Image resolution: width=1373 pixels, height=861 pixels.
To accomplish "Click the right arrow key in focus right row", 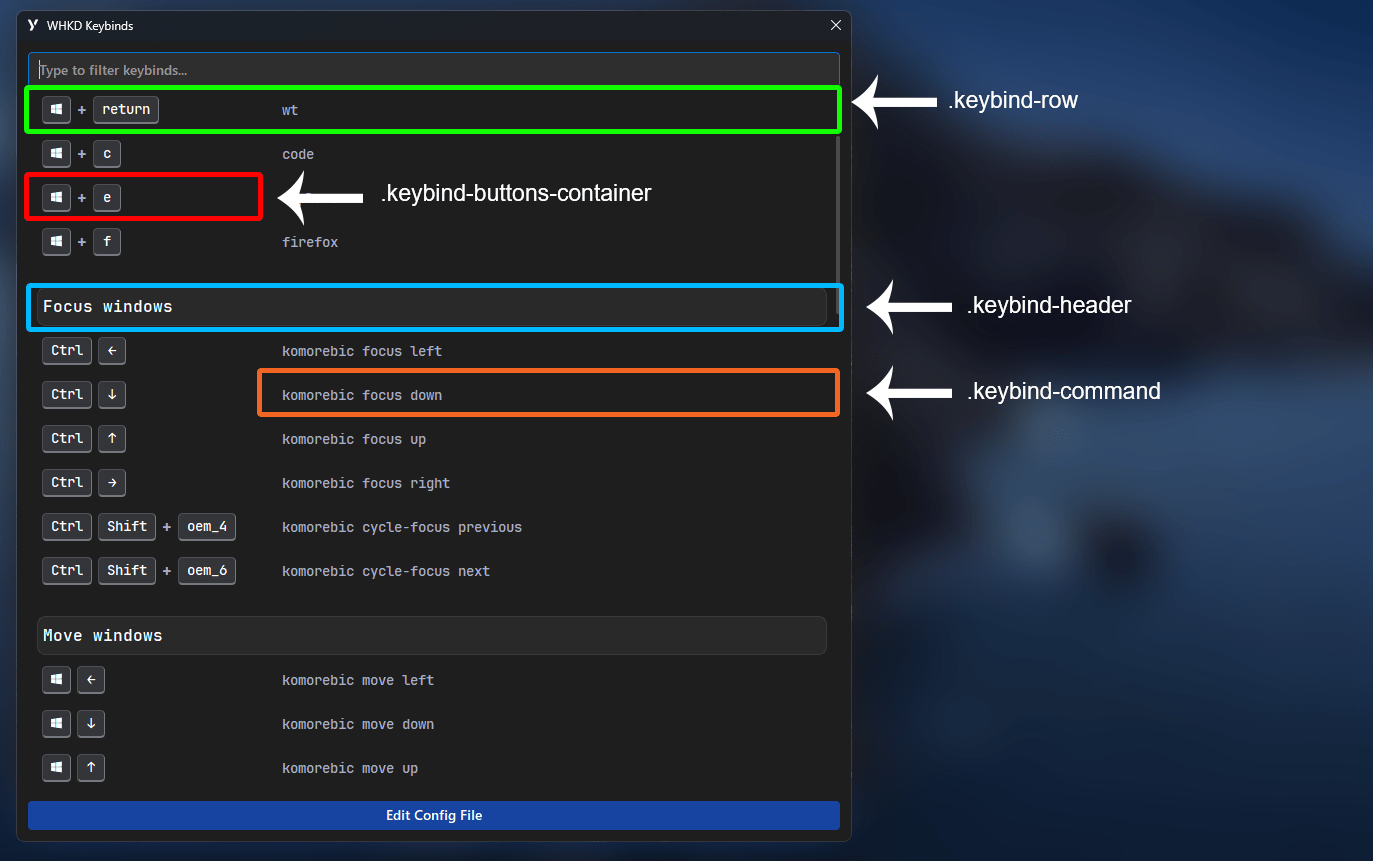I will click(x=112, y=483).
